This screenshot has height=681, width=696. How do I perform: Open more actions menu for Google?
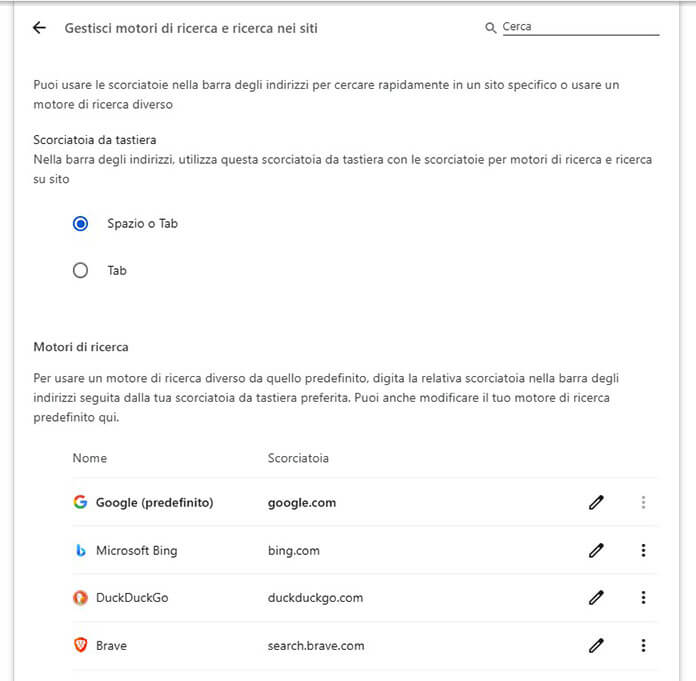643,502
